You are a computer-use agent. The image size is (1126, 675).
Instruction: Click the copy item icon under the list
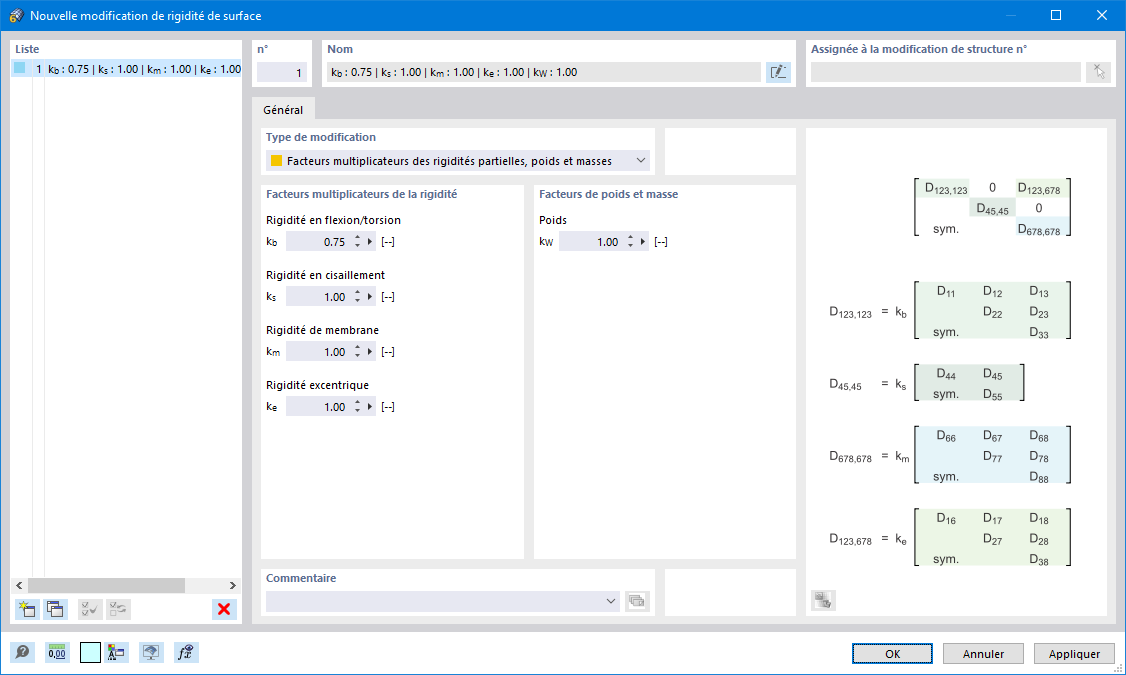click(55, 610)
